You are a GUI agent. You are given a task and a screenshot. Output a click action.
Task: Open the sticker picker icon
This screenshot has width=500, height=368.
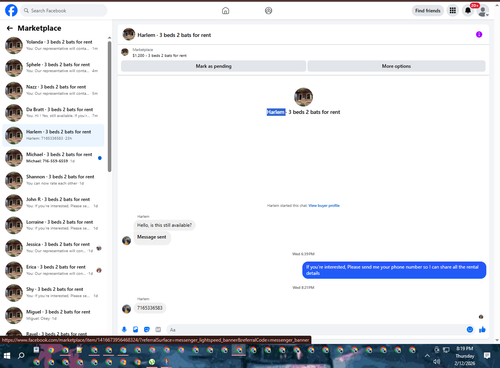pyautogui.click(x=147, y=330)
